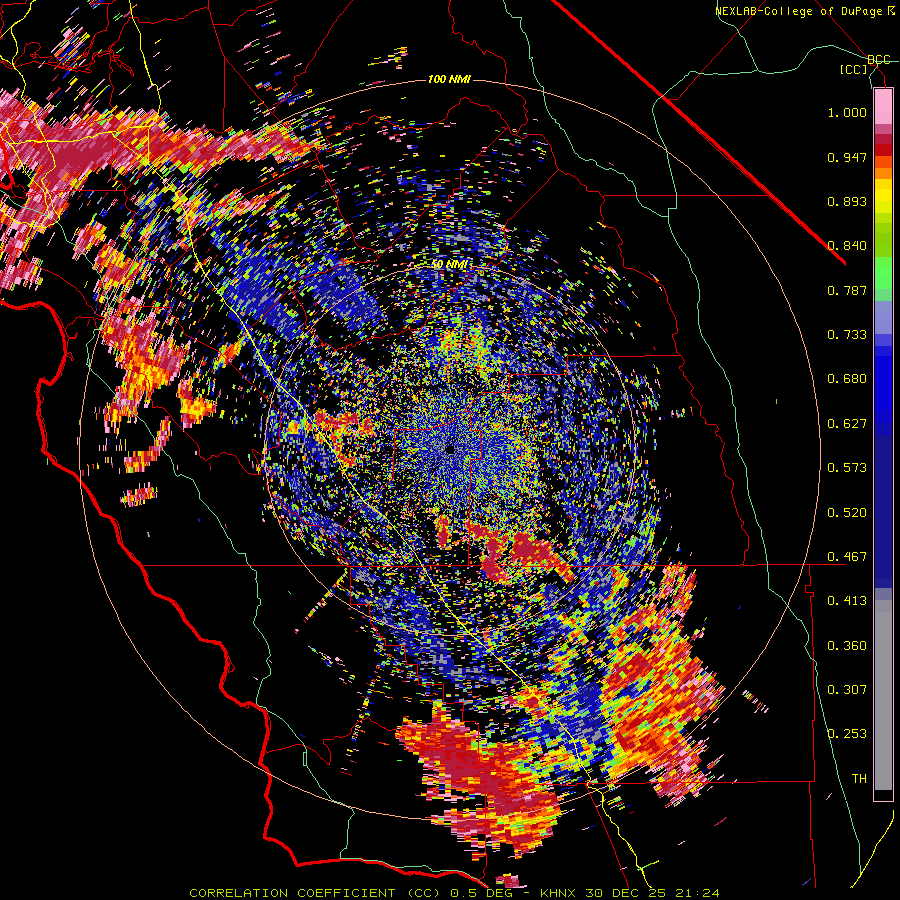Screen dimensions: 900x900
Task: Click the 0.893 legend value
Action: [x=847, y=201]
